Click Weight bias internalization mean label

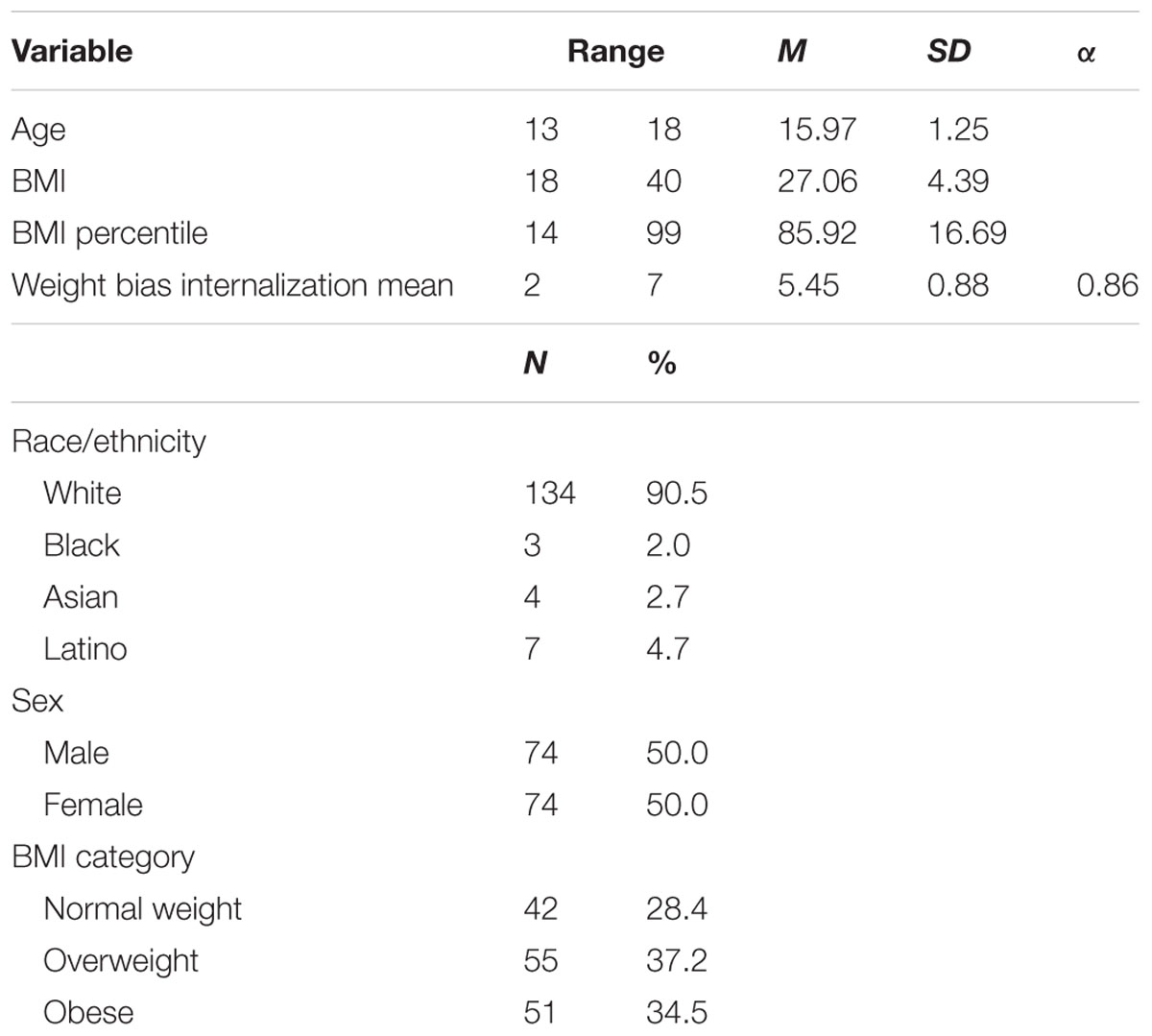pos(232,285)
